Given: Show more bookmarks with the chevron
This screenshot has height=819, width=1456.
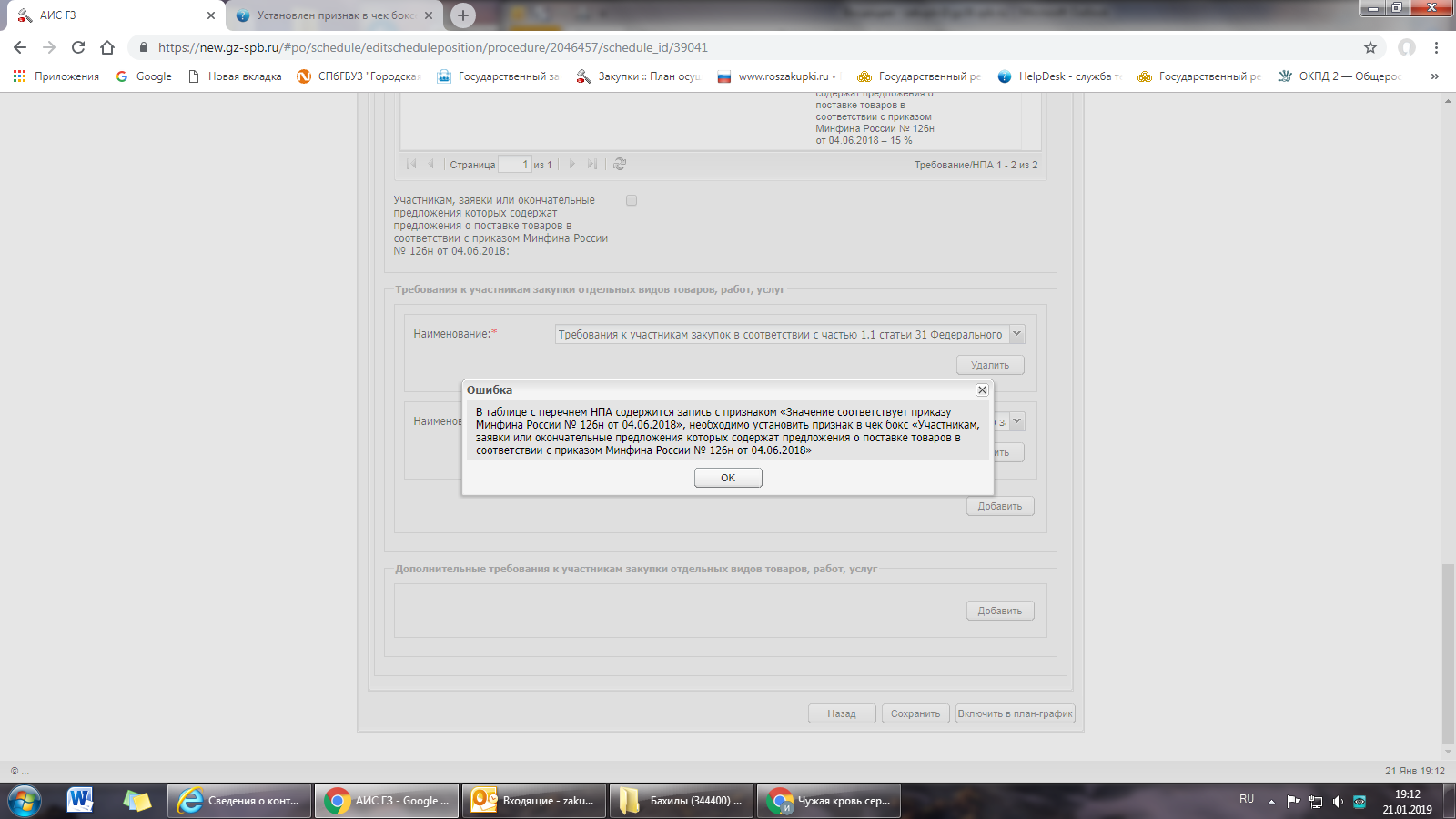Looking at the screenshot, I should [1434, 76].
